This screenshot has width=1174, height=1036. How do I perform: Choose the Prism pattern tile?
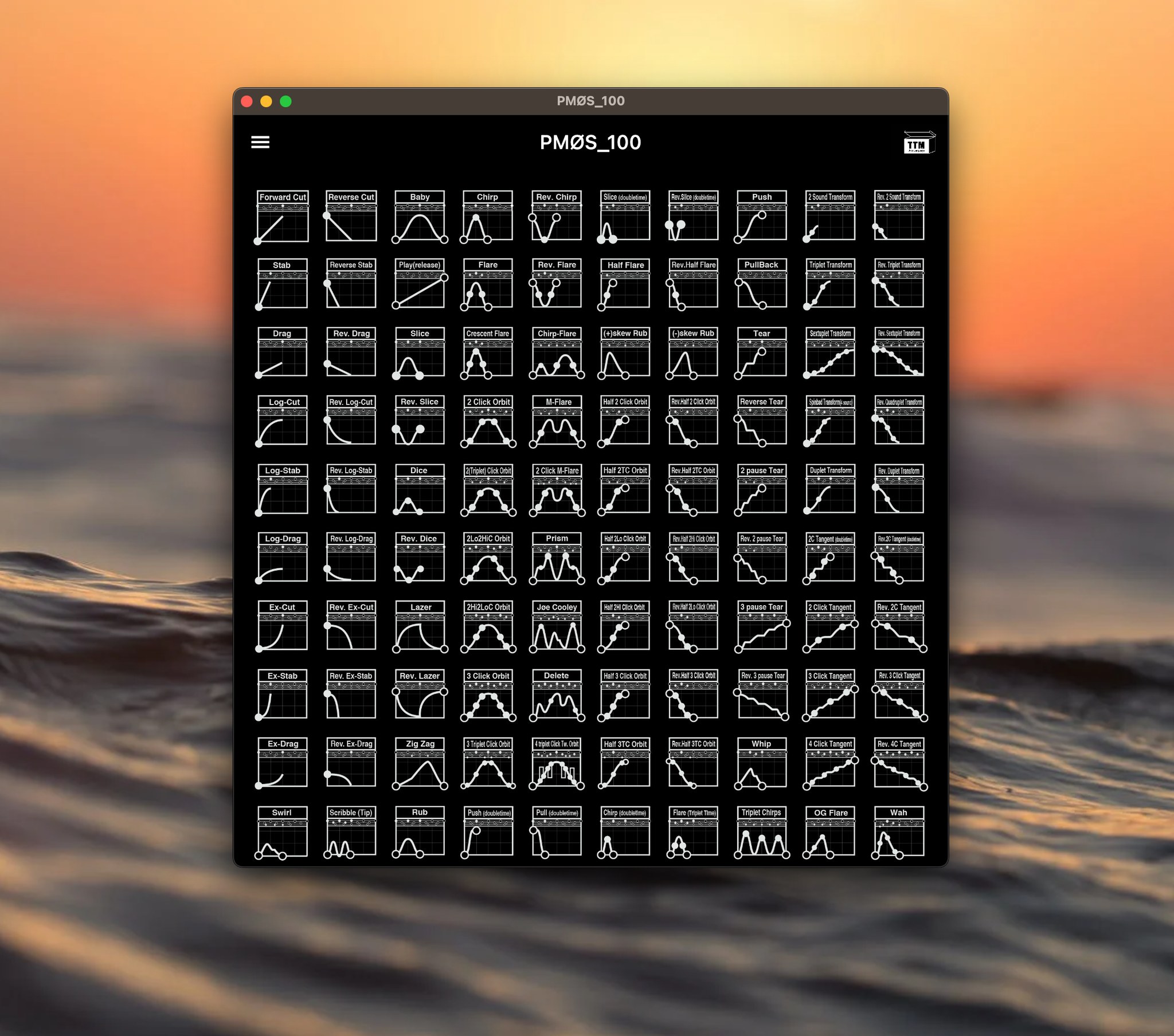click(x=557, y=558)
